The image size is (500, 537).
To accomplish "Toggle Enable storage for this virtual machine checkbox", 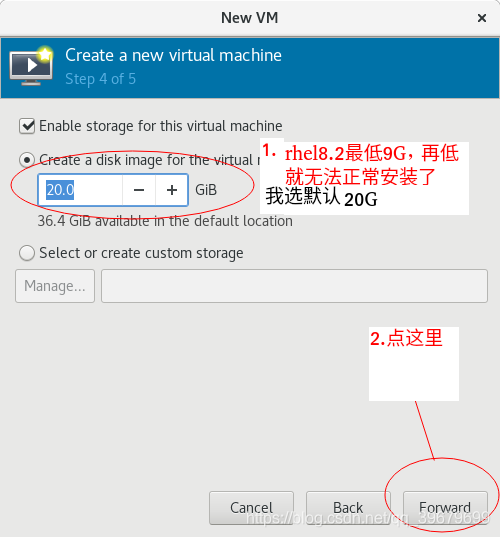I will (x=27, y=126).
